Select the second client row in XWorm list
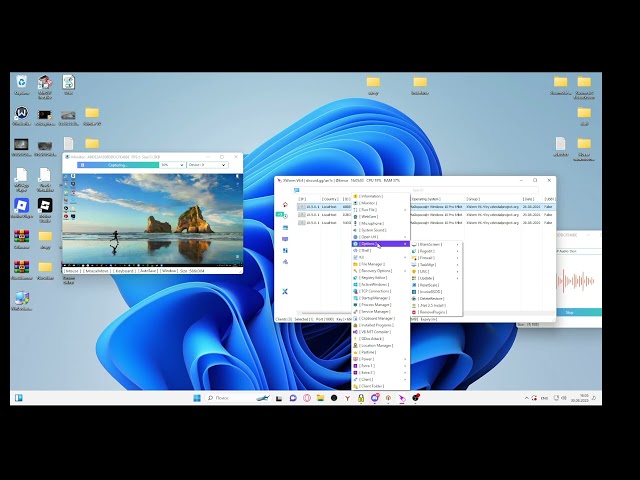This screenshot has width=640, height=480. tap(426, 215)
